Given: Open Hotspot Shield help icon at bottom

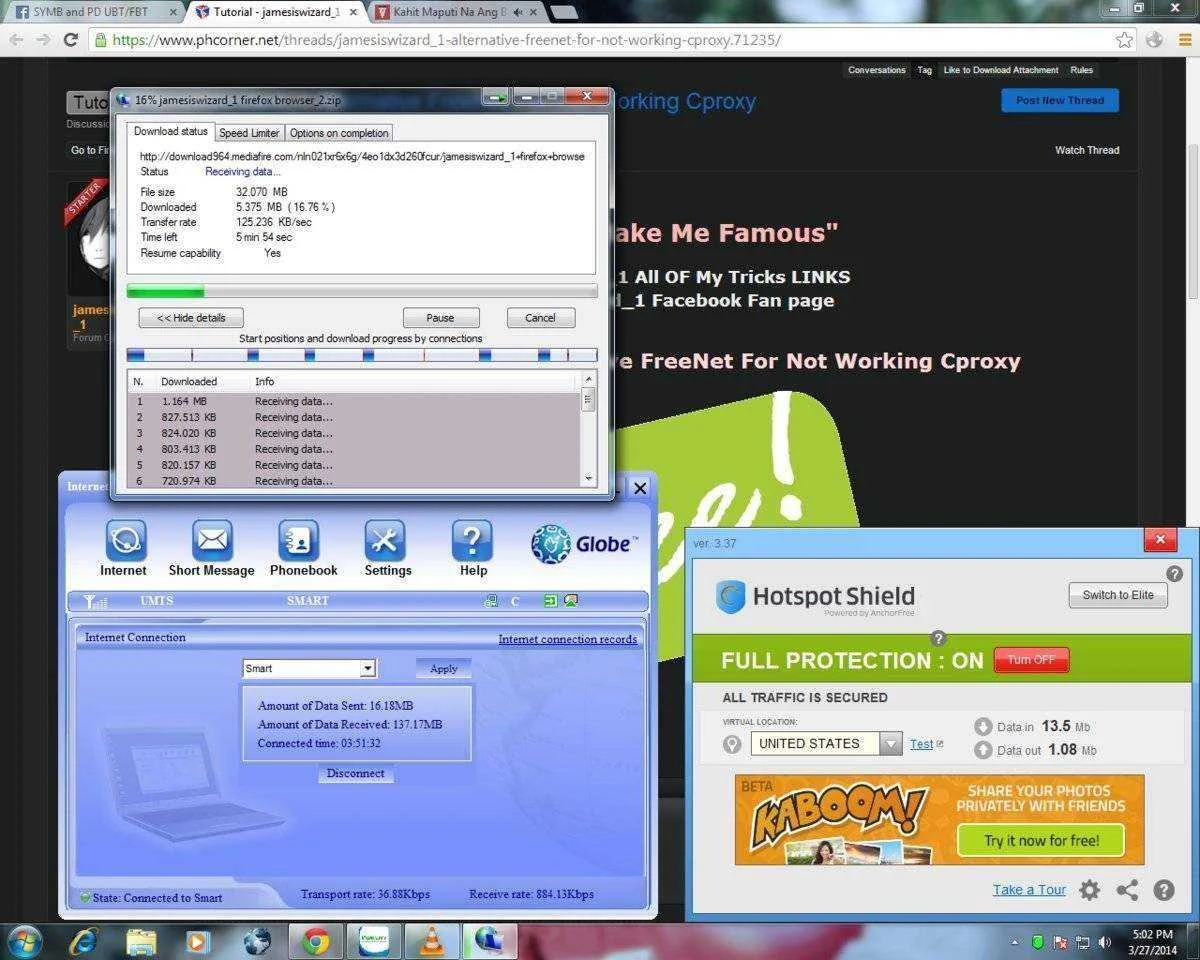Looking at the screenshot, I should [1164, 890].
